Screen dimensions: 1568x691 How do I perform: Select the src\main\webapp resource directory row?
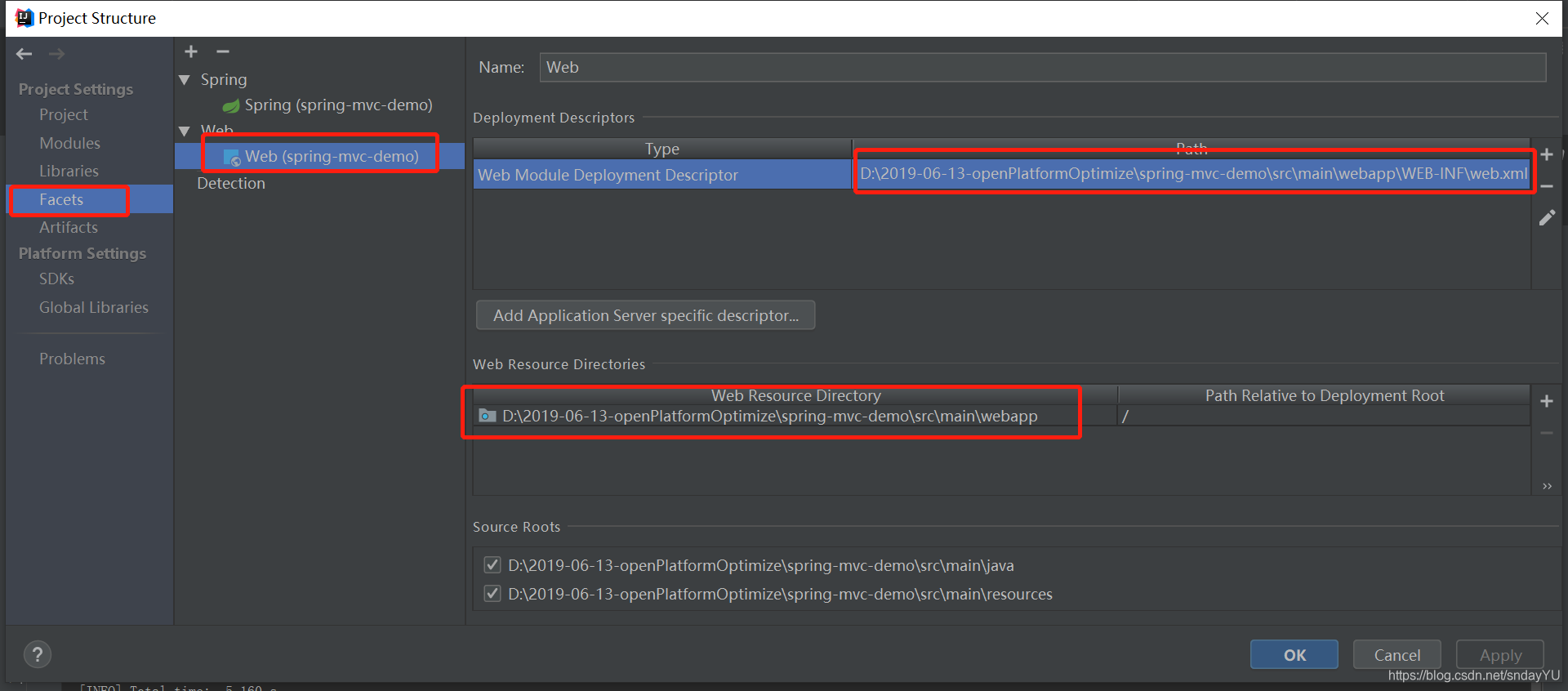point(795,416)
